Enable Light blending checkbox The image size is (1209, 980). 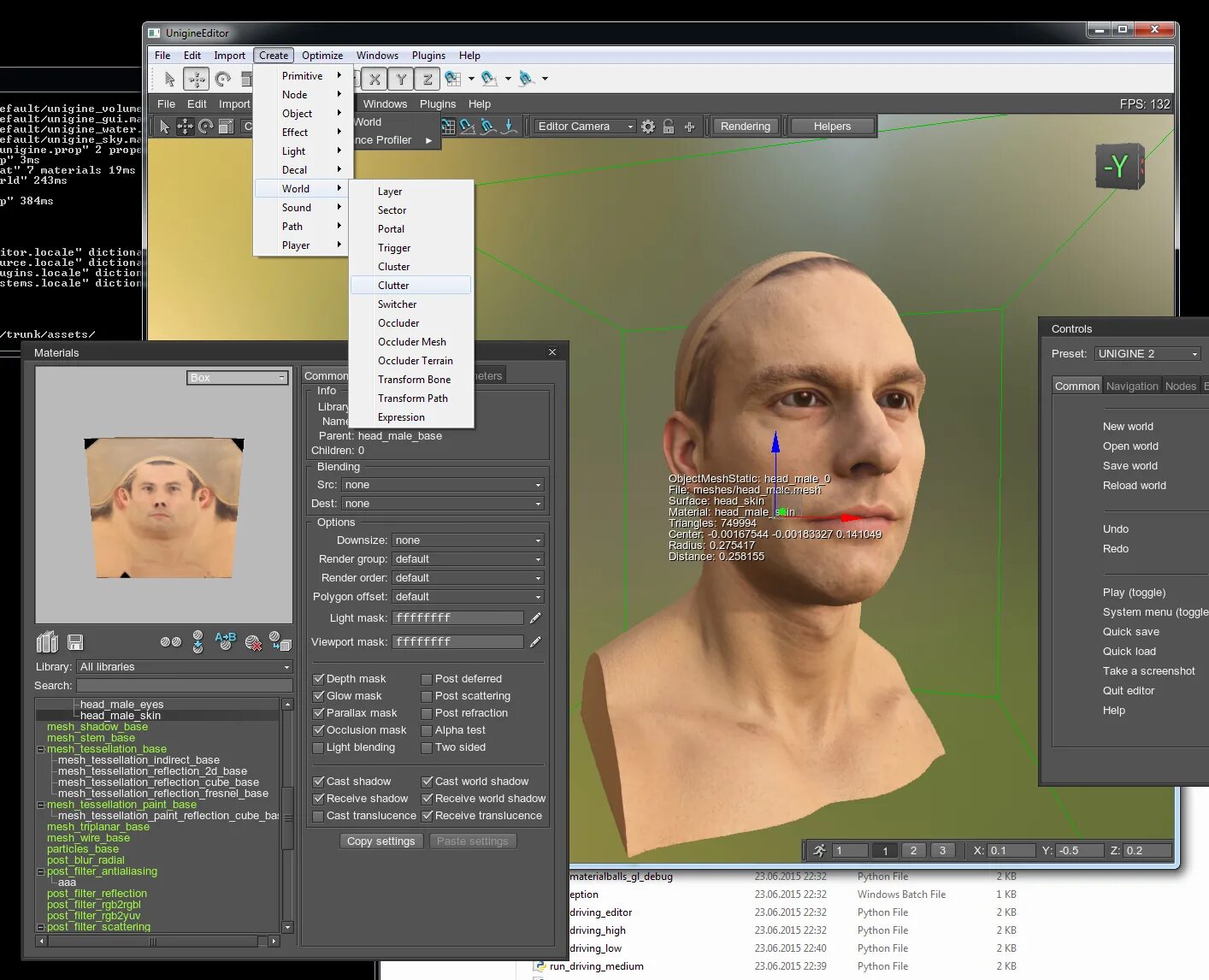click(x=318, y=747)
